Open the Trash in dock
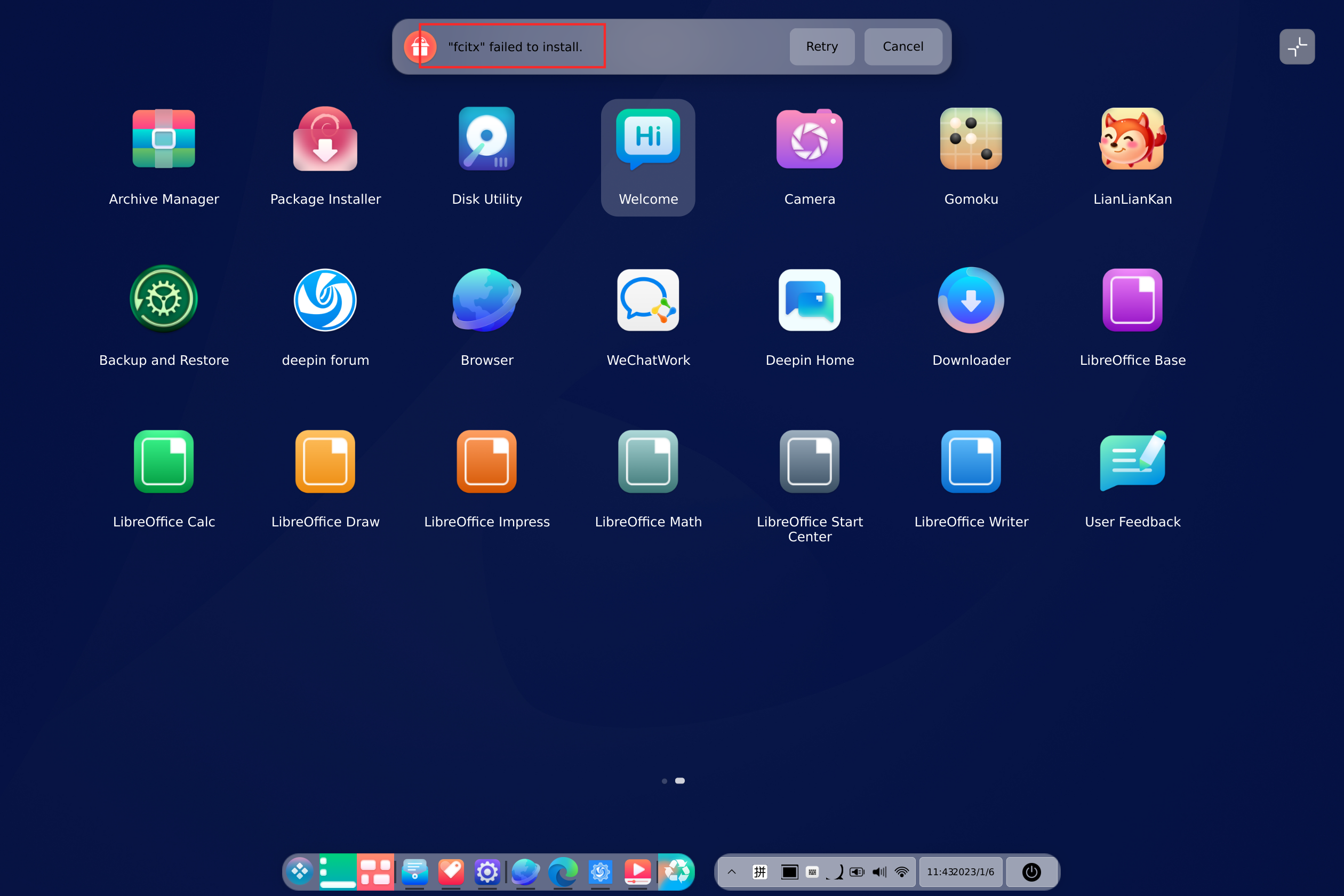 [x=676, y=871]
